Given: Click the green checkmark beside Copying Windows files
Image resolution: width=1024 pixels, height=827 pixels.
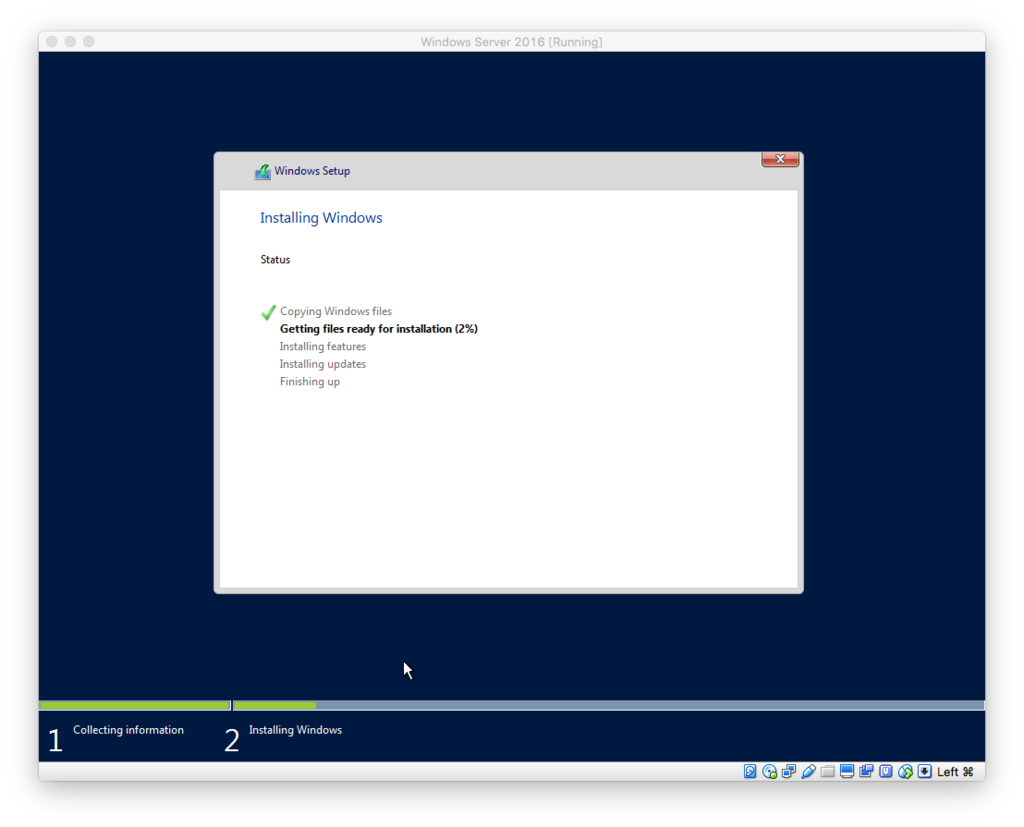Looking at the screenshot, I should pos(268,312).
